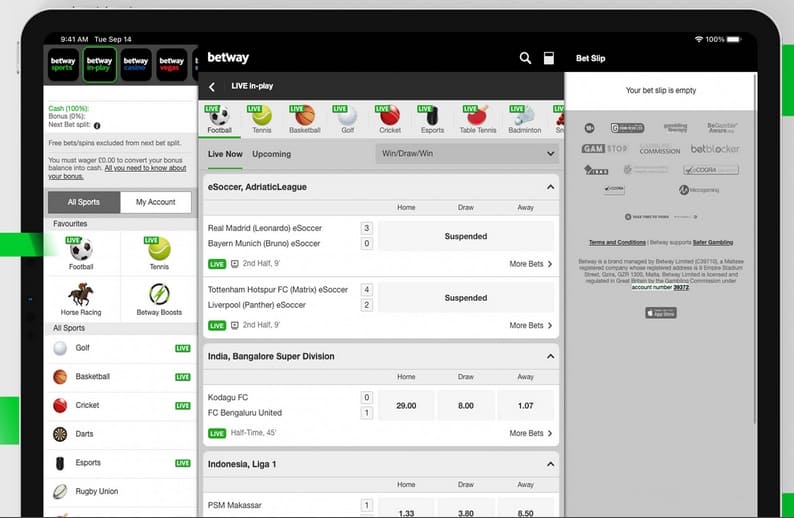Open the bet slip calculator icon
The image size is (794, 518).
(x=548, y=58)
